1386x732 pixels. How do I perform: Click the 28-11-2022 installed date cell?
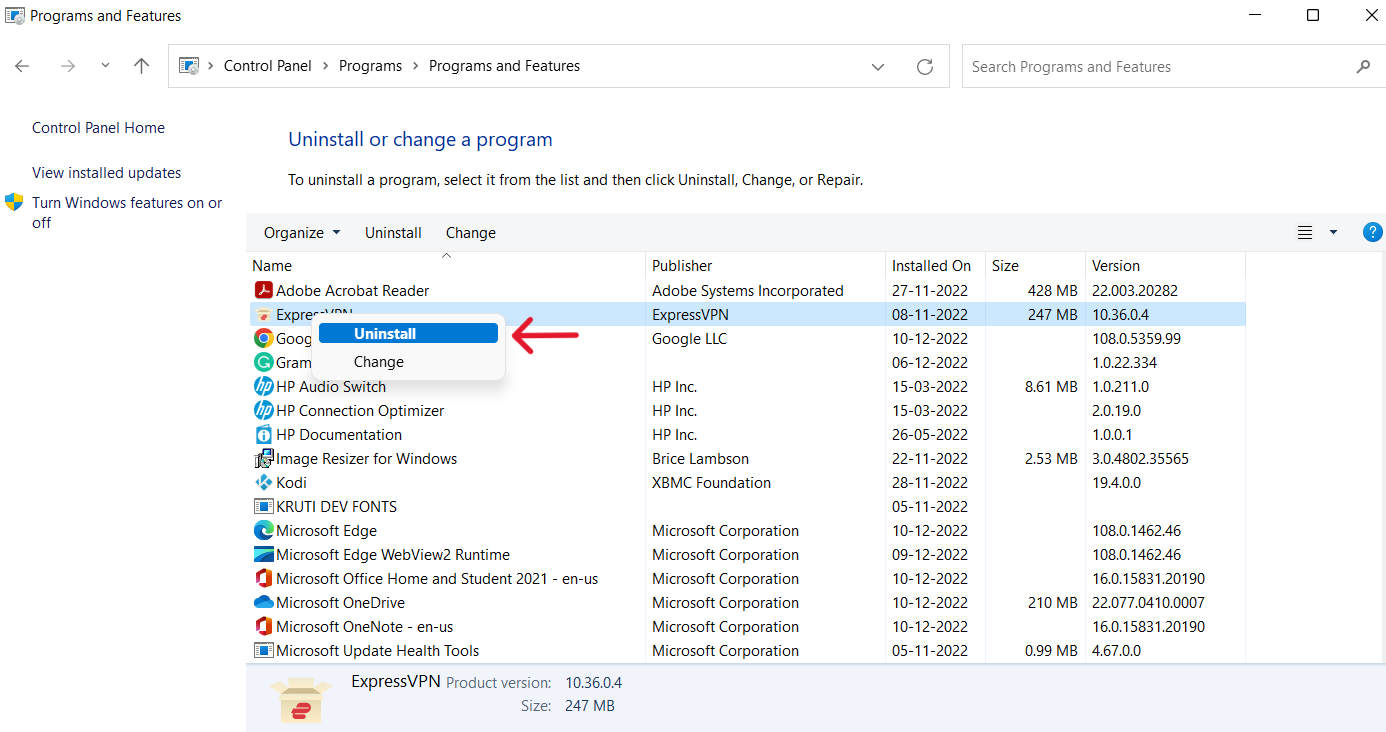930,483
